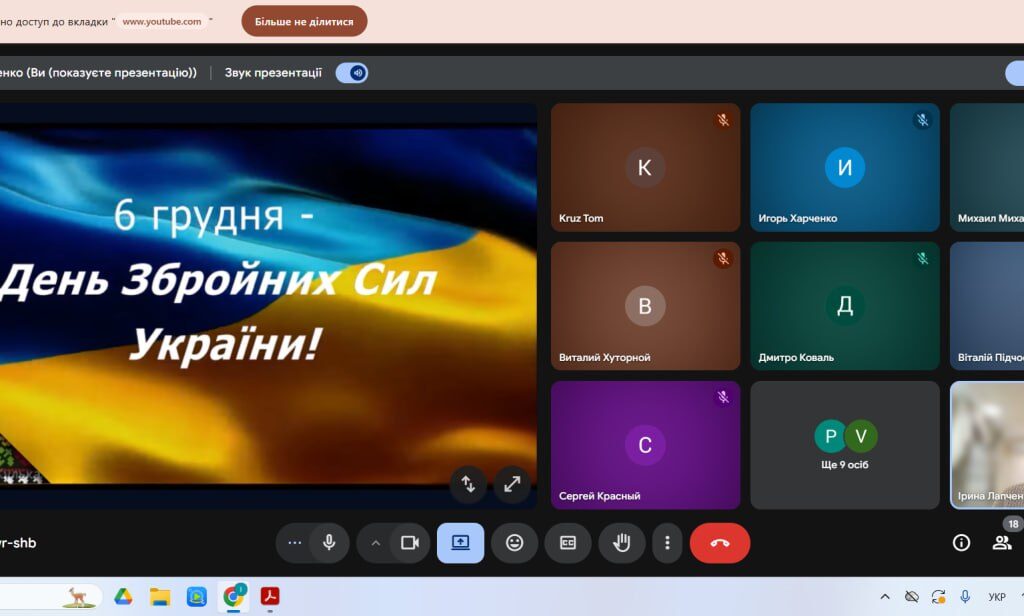Image resolution: width=1024 pixels, height=616 pixels.
Task: Open the microphone audio settings dots
Action: (294, 543)
